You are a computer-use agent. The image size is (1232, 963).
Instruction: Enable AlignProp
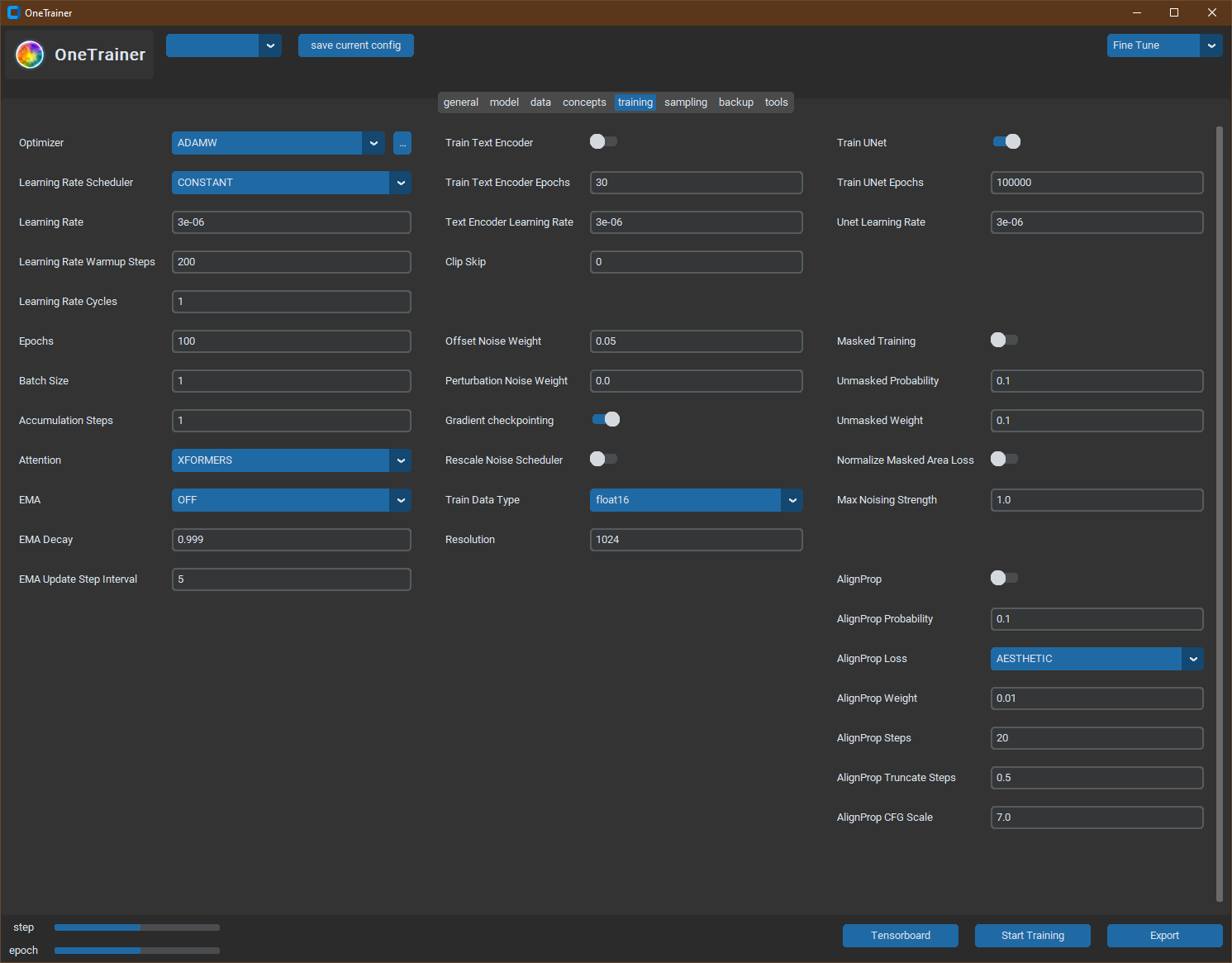(x=1003, y=578)
